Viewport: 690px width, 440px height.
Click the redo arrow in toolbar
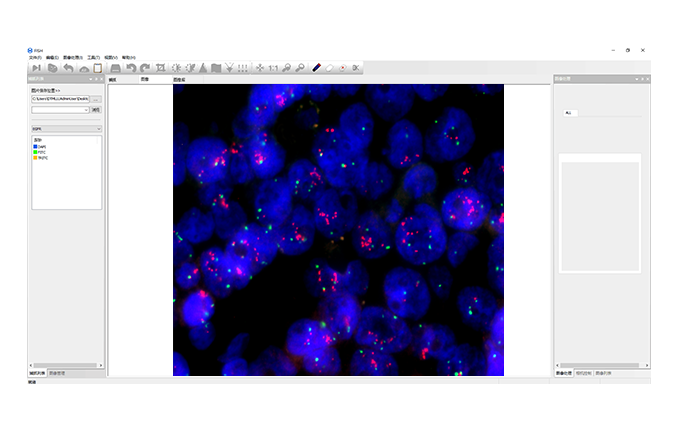(x=145, y=68)
